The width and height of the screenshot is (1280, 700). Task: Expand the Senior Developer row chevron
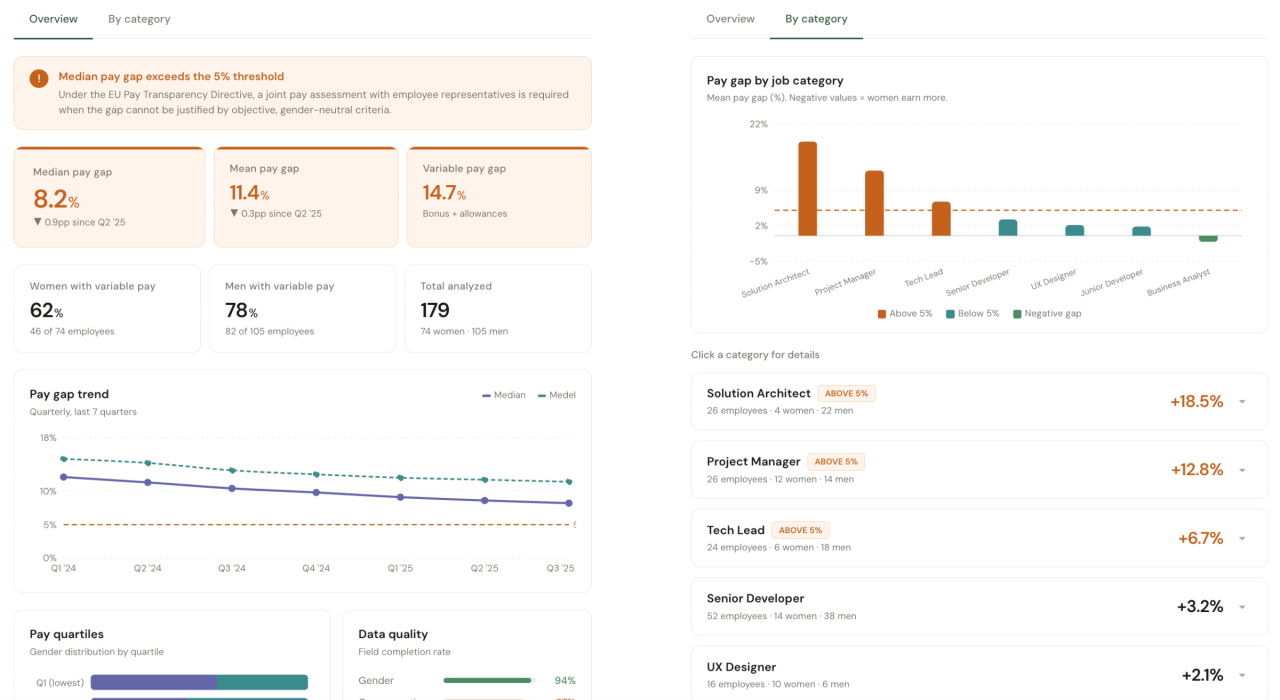(1242, 607)
